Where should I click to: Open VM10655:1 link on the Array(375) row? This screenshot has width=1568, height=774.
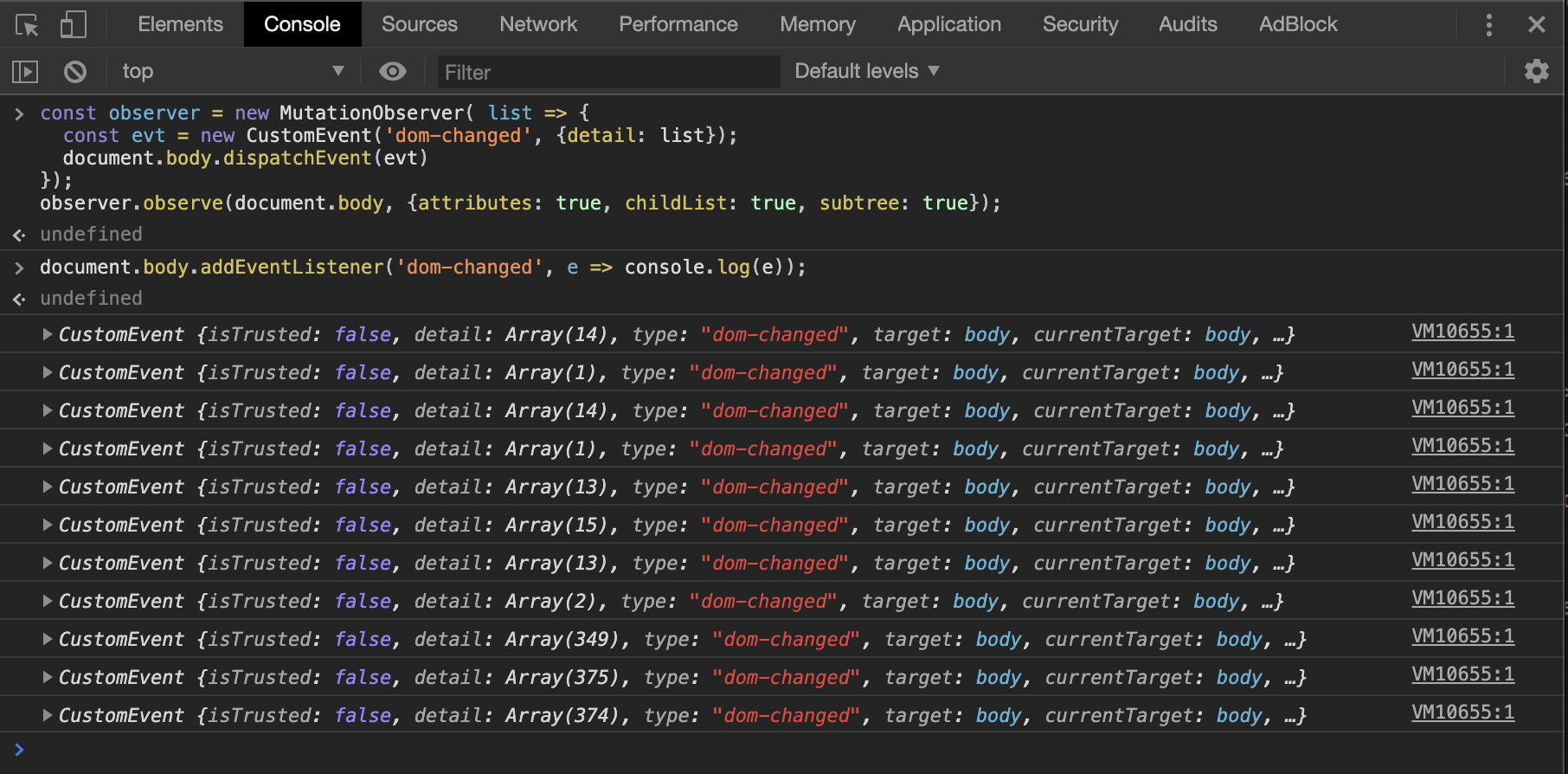click(1462, 674)
